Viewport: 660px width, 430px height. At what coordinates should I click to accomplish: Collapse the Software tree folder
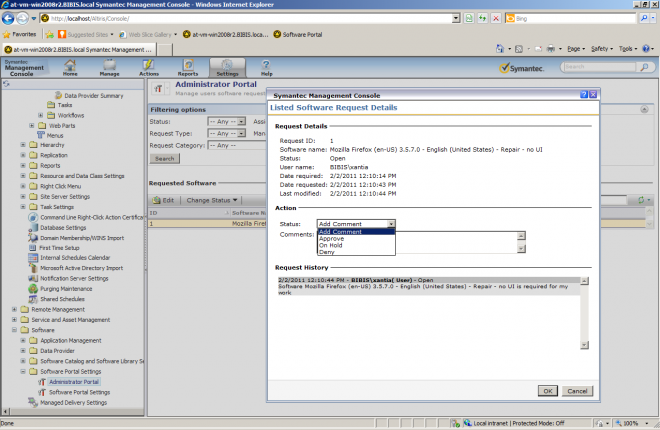(x=14, y=330)
